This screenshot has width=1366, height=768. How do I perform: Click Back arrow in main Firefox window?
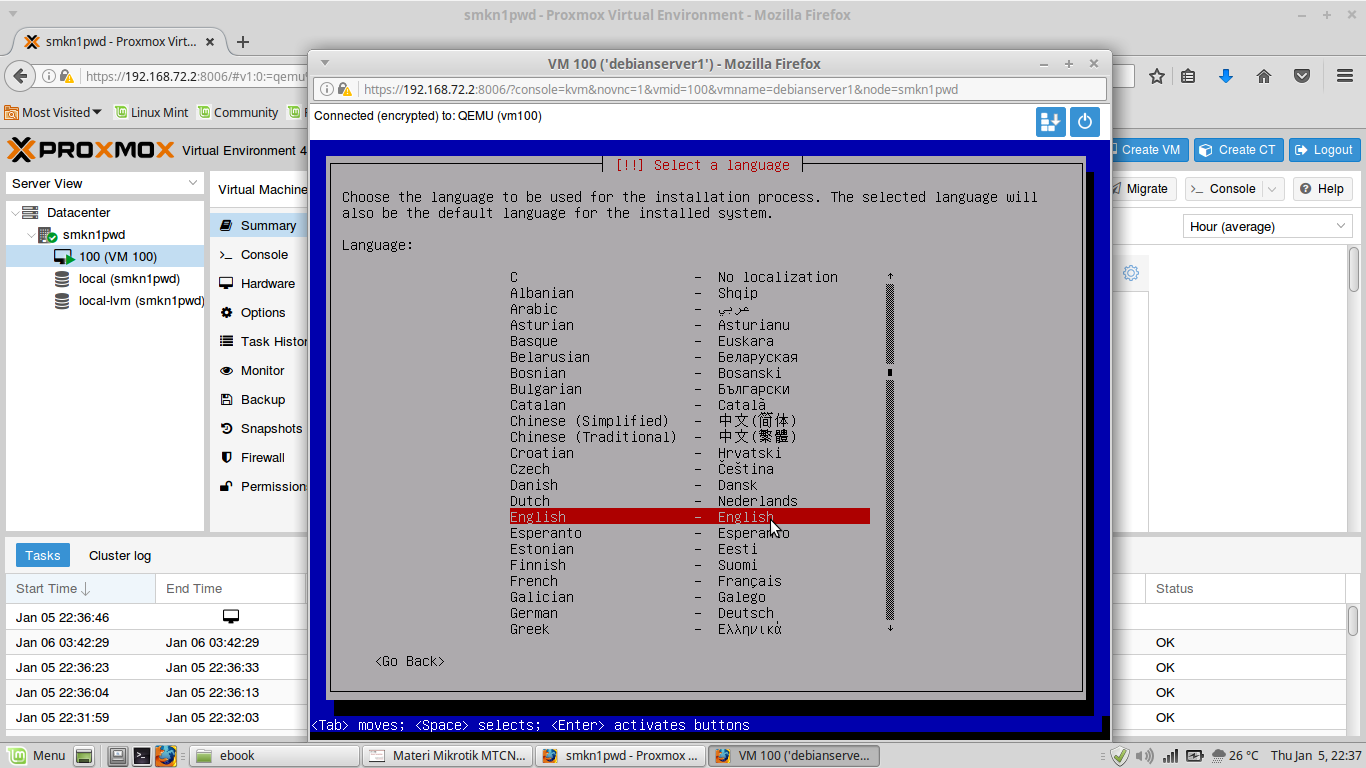tap(19, 76)
